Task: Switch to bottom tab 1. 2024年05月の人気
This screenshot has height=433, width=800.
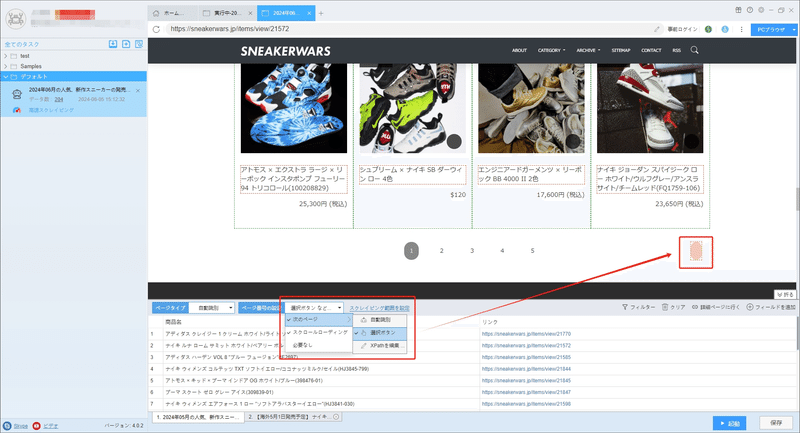Action: coord(197,417)
